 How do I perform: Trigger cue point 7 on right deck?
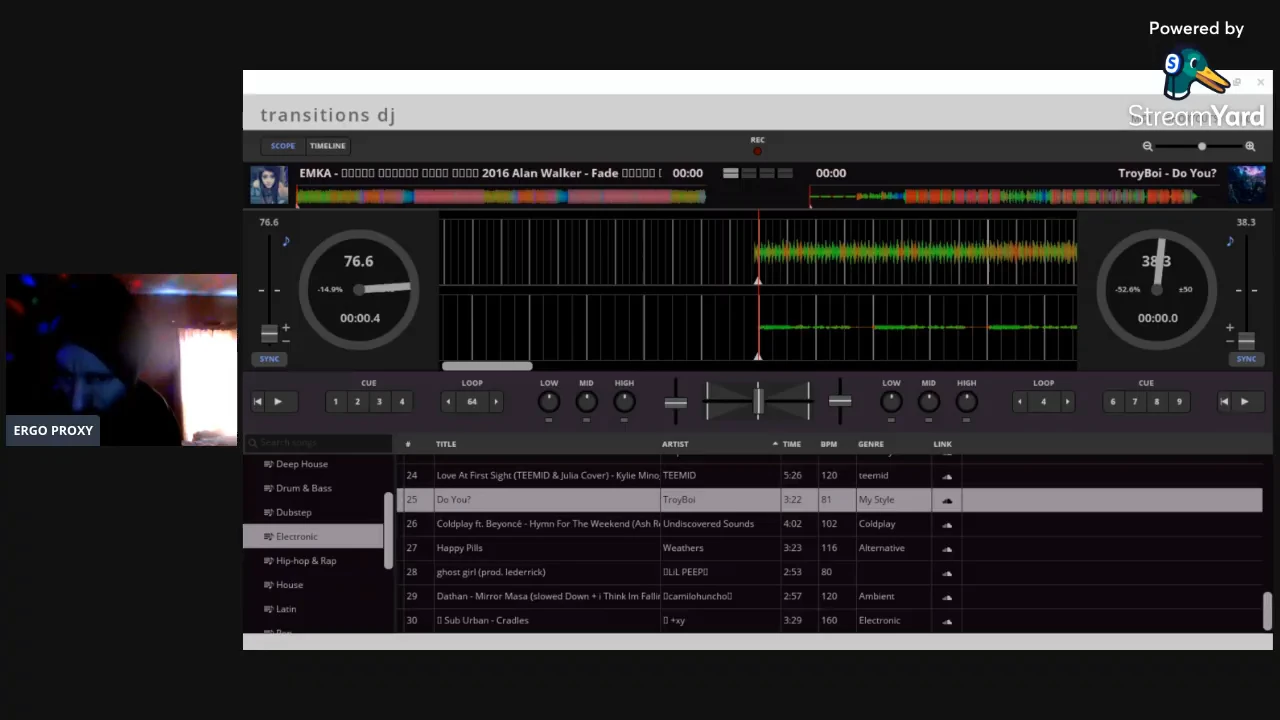point(1135,402)
